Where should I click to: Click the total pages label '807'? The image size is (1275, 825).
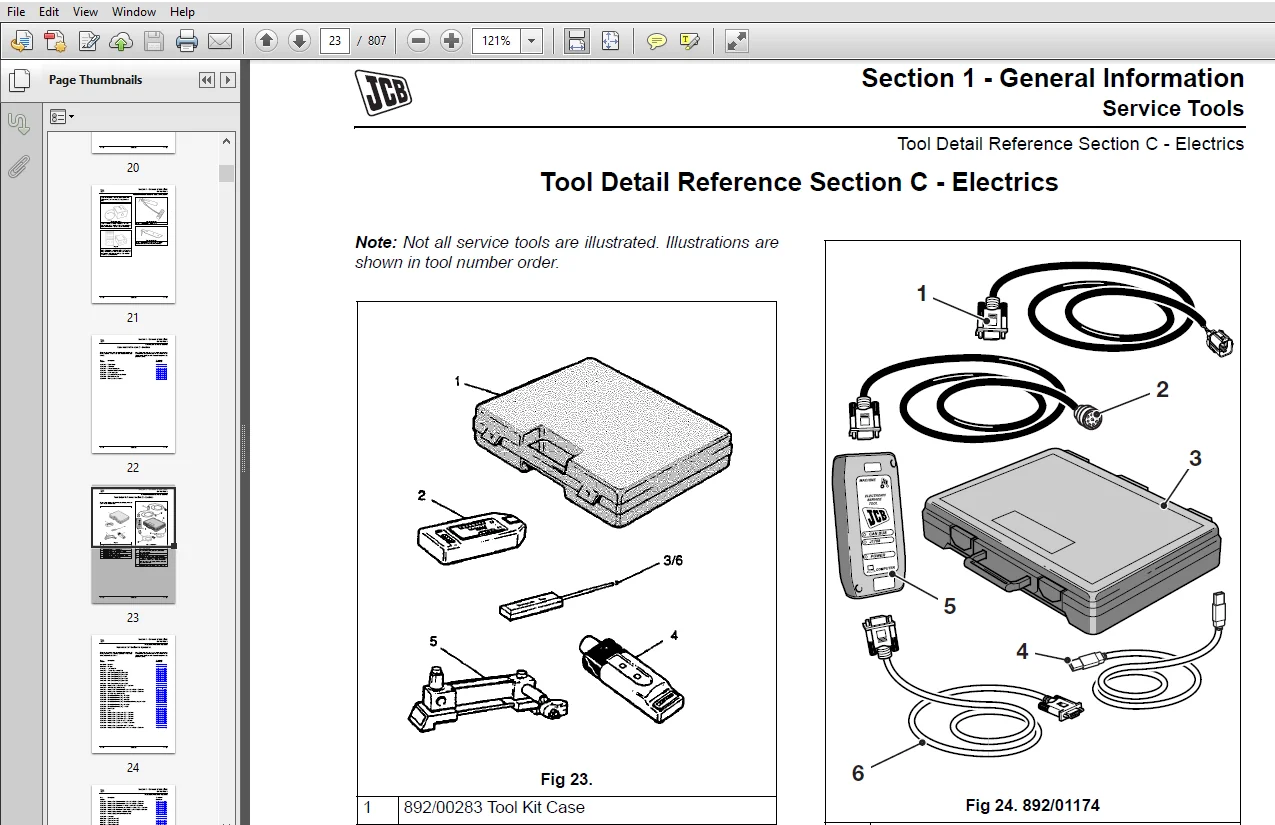[x=377, y=41]
